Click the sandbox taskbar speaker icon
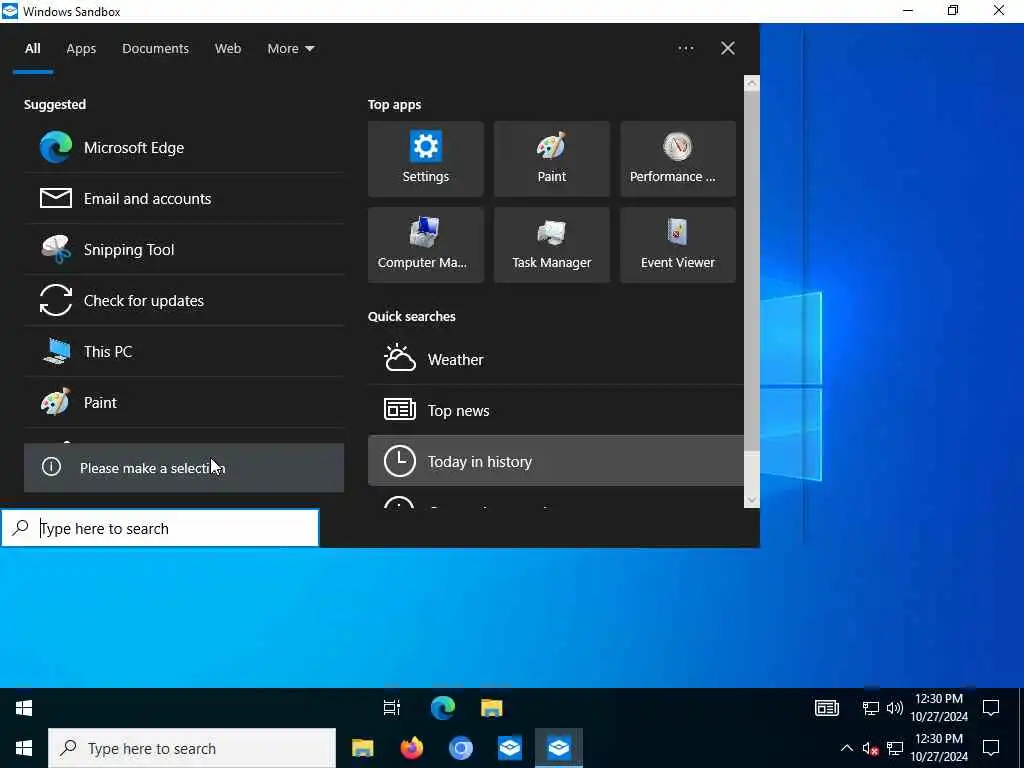This screenshot has width=1024, height=768. pos(895,708)
